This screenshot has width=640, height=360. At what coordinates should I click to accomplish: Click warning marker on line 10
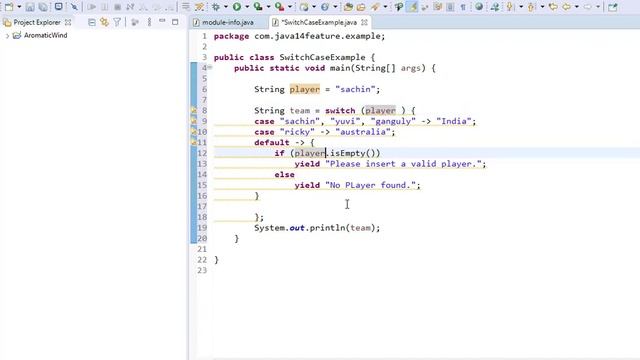tap(193, 131)
